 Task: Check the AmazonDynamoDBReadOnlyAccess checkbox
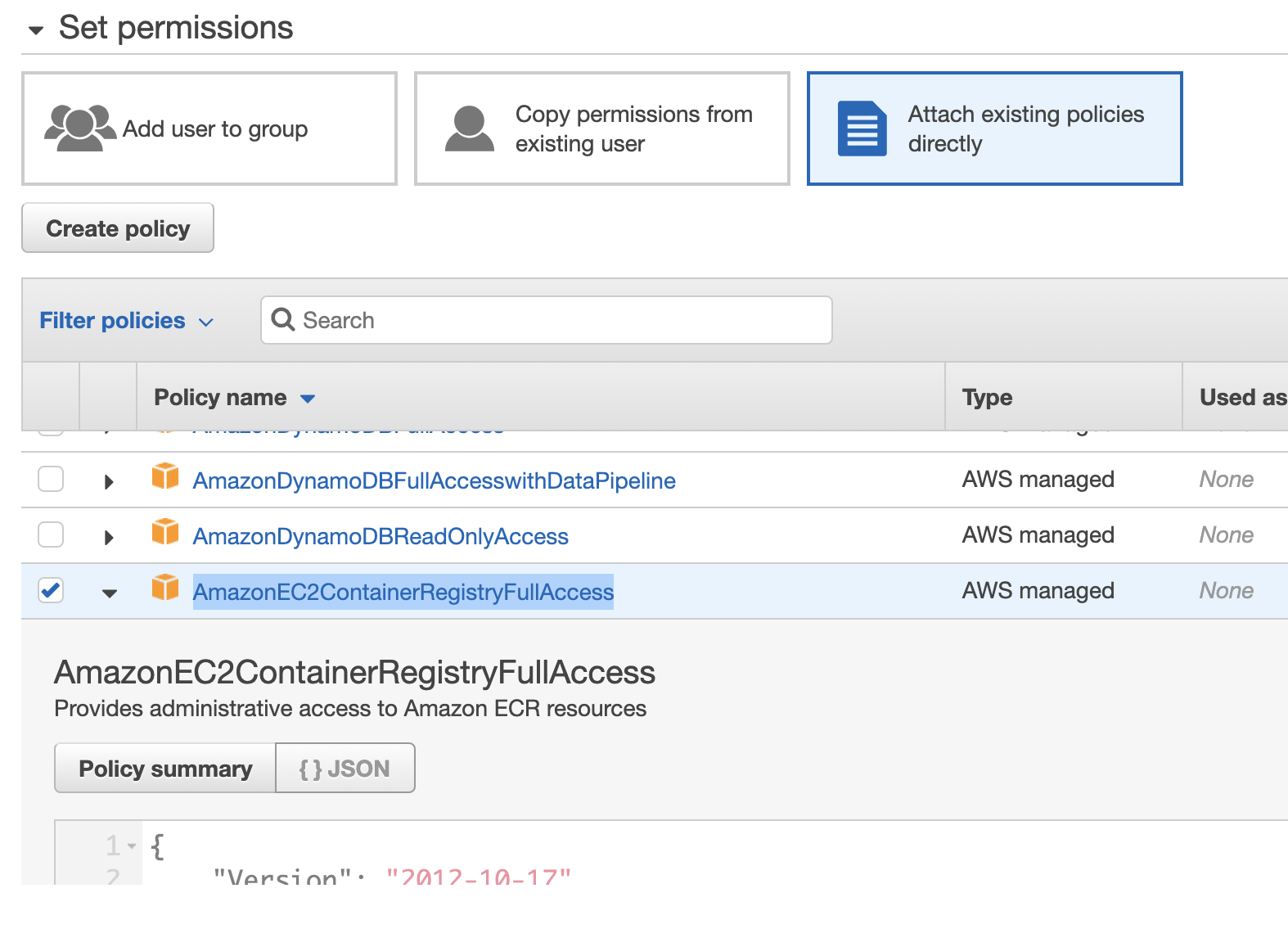tap(51, 534)
